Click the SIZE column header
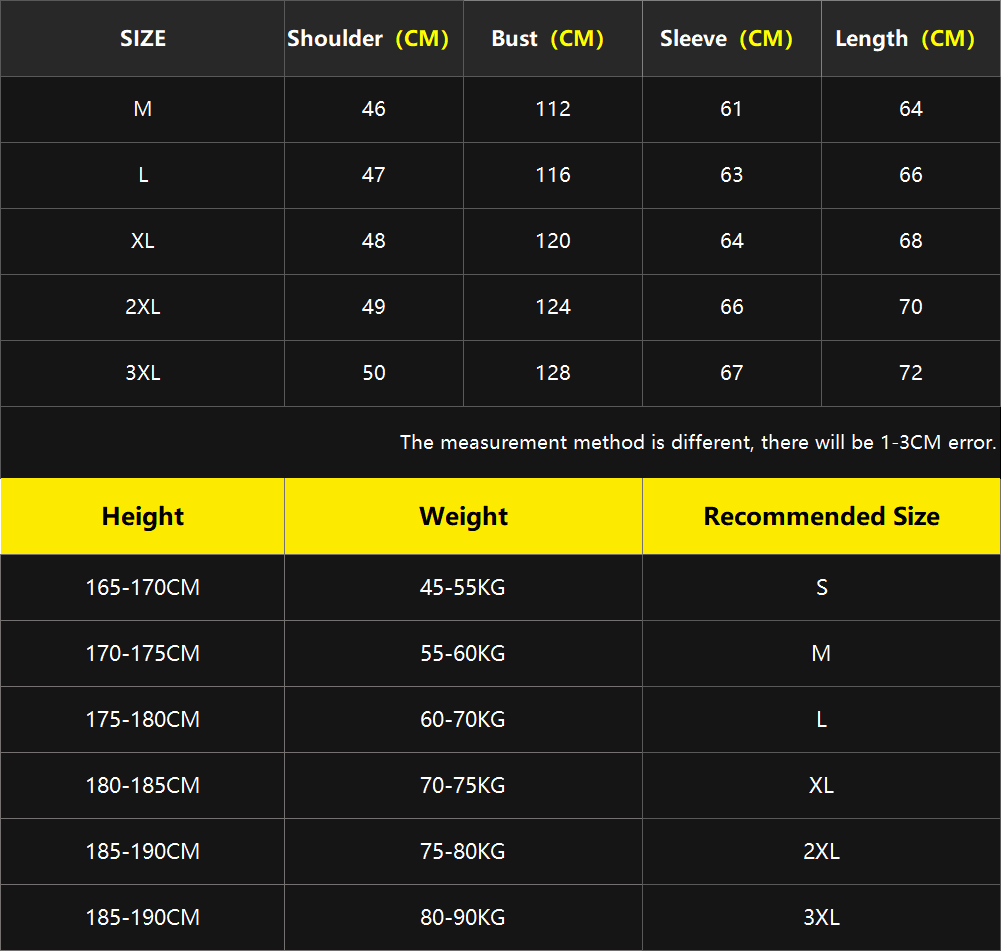1001x951 pixels. pos(143,39)
